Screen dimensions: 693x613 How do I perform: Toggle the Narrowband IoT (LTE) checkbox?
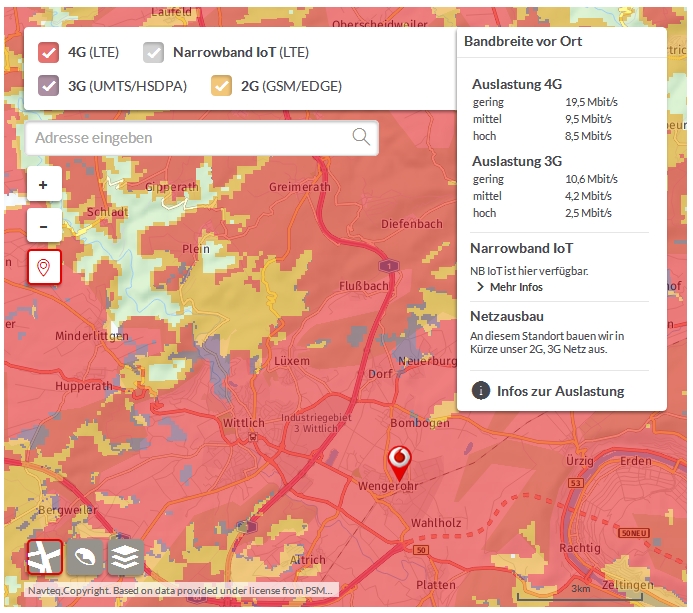[153, 53]
